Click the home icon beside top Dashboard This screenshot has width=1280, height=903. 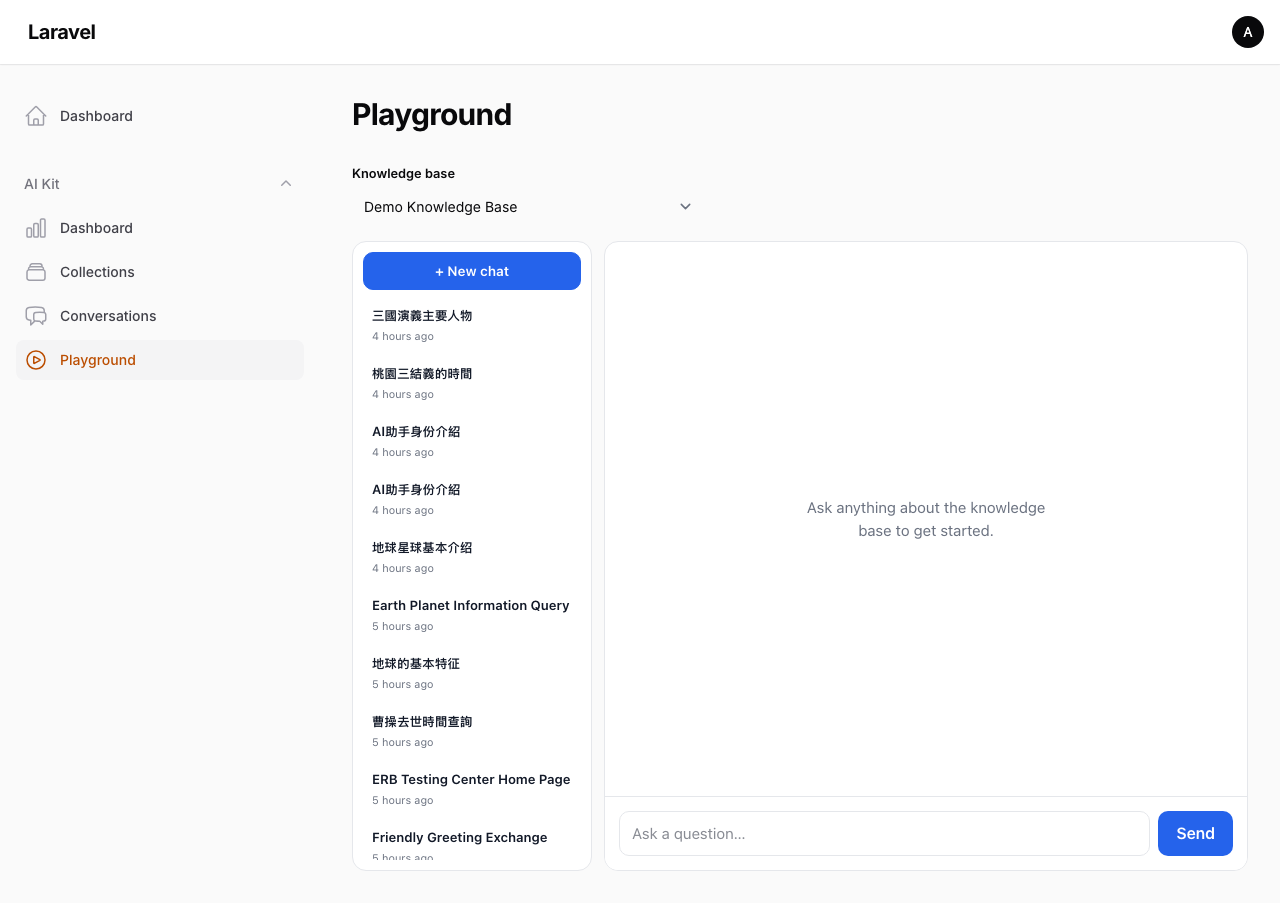tap(36, 116)
